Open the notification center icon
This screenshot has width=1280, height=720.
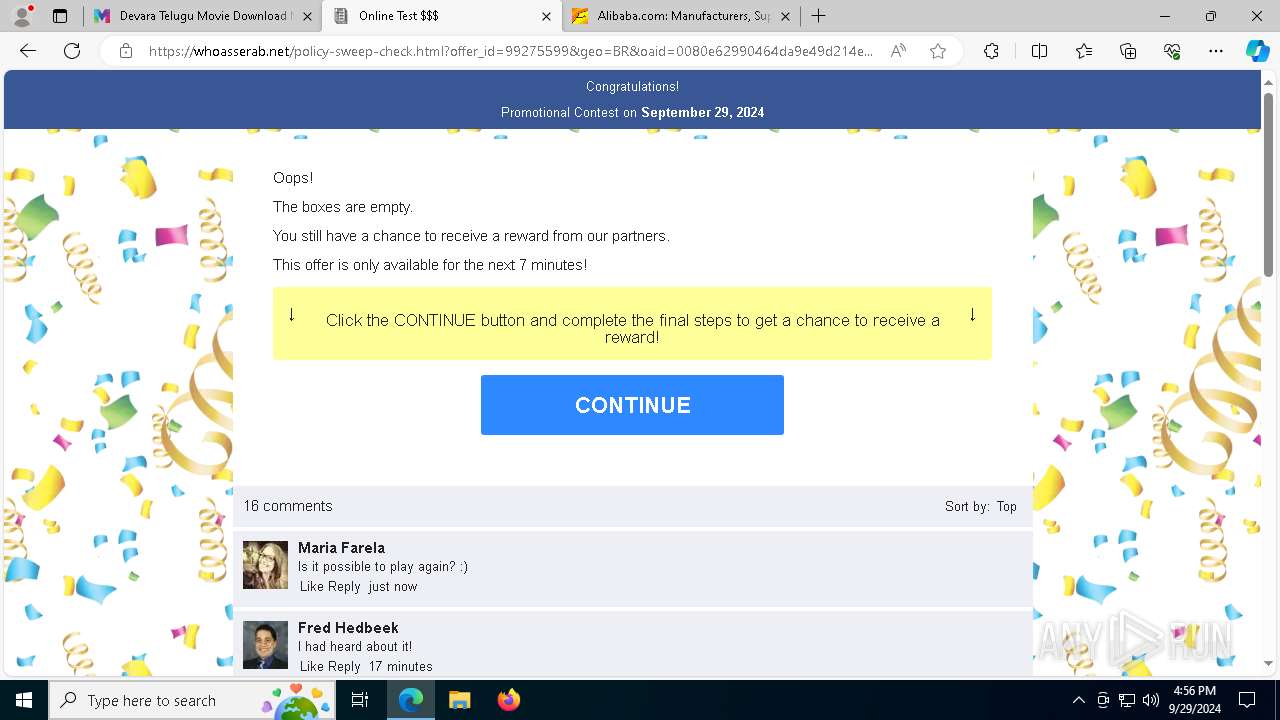(x=1247, y=700)
